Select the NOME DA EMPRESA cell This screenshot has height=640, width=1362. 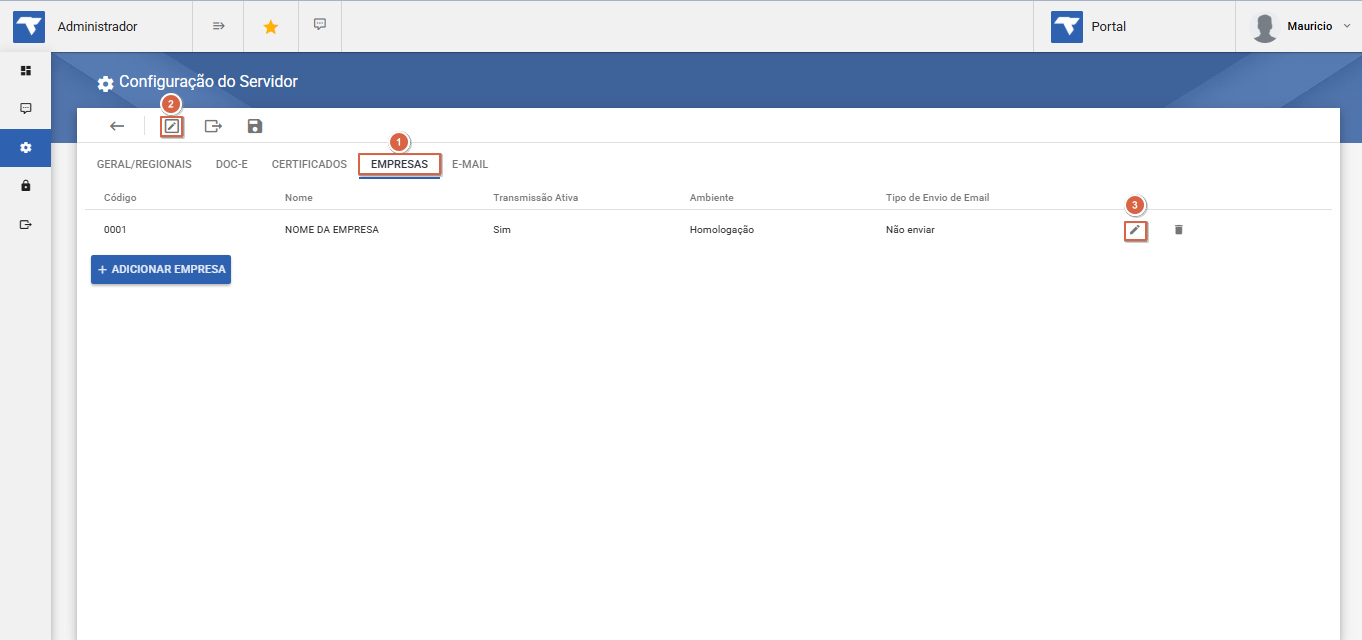click(x=332, y=230)
